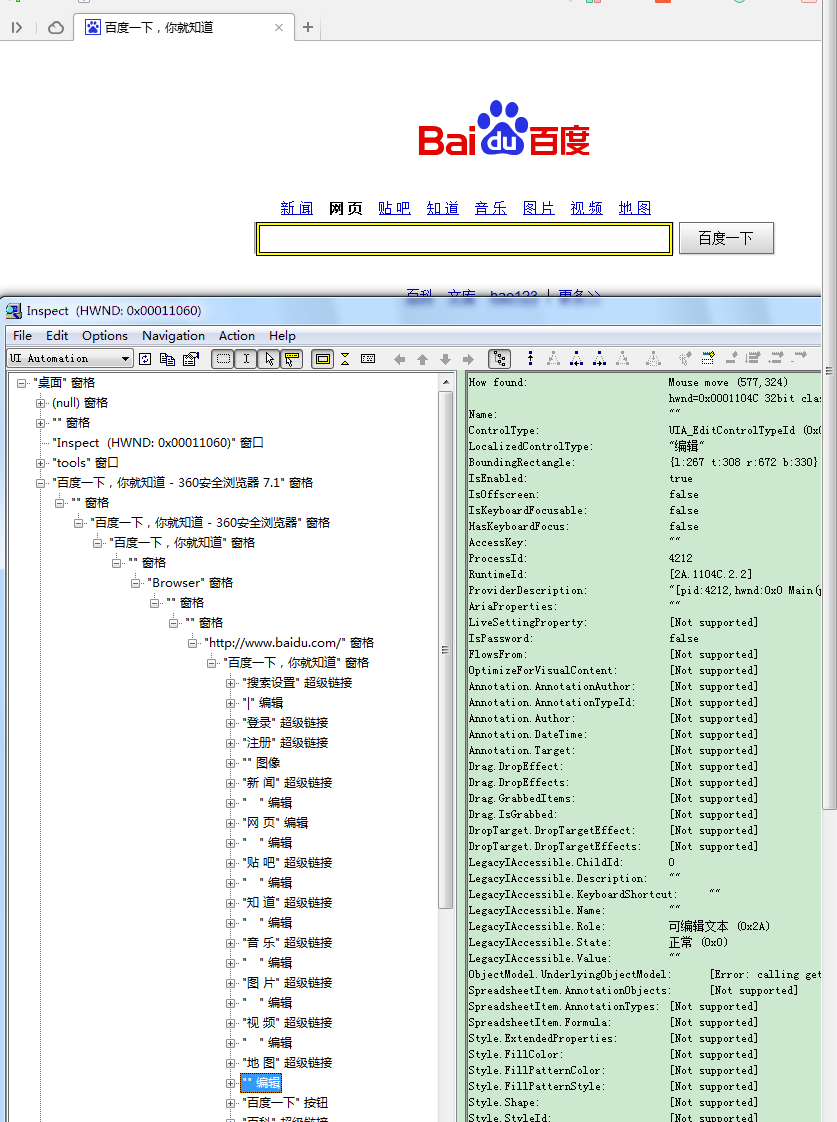The width and height of the screenshot is (837, 1122).
Task: Open the Settings properties icon in Inspect toolbar
Action: [x=190, y=359]
